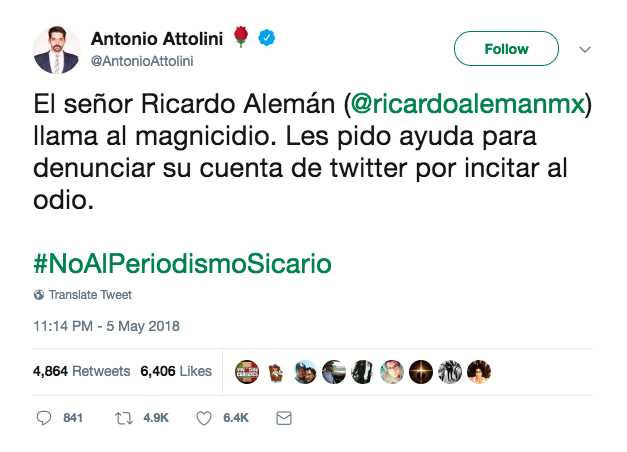View the 4,864 Retweets list

coord(82,371)
